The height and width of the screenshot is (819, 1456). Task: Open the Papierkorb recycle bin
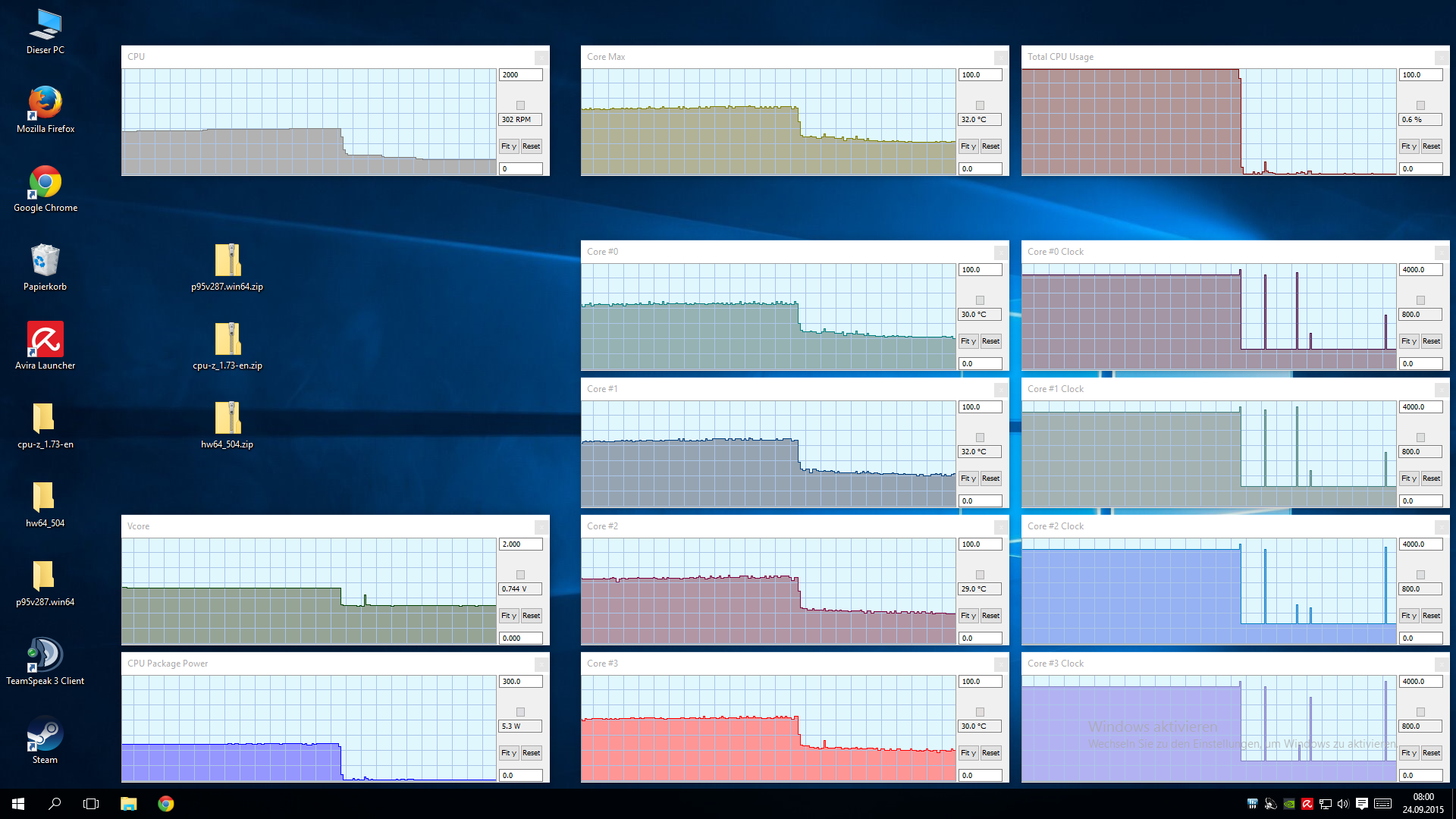tap(45, 262)
